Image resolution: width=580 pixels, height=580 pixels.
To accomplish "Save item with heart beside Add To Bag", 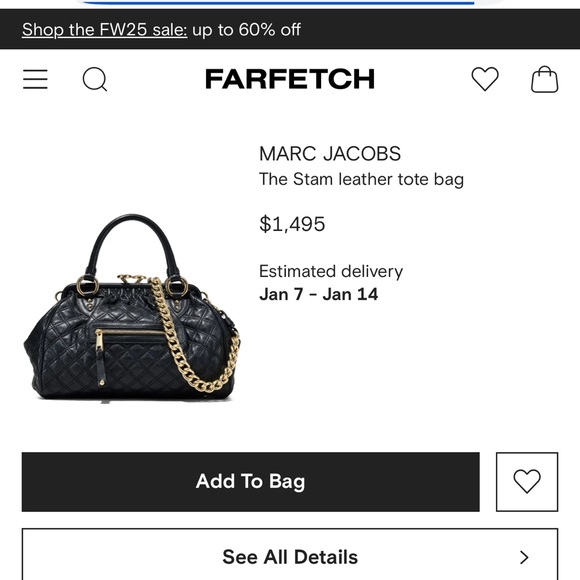I will [527, 482].
